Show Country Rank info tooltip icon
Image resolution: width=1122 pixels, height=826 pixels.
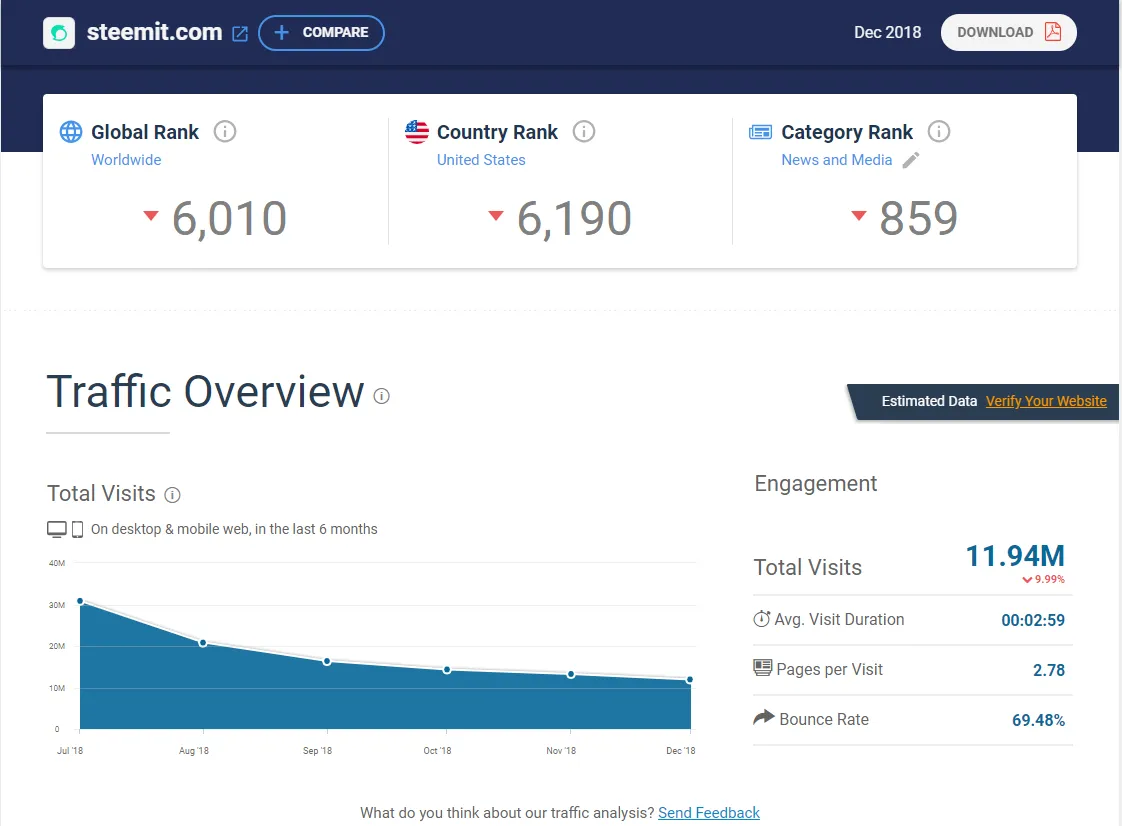584,132
